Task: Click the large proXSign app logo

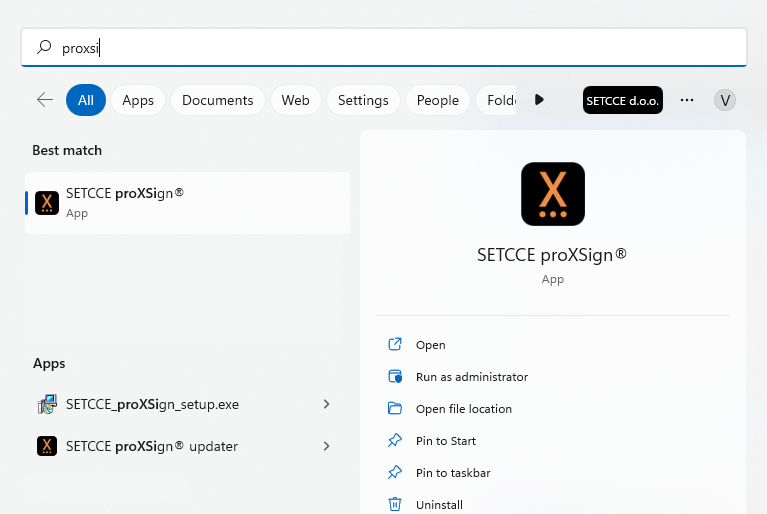Action: pos(553,194)
